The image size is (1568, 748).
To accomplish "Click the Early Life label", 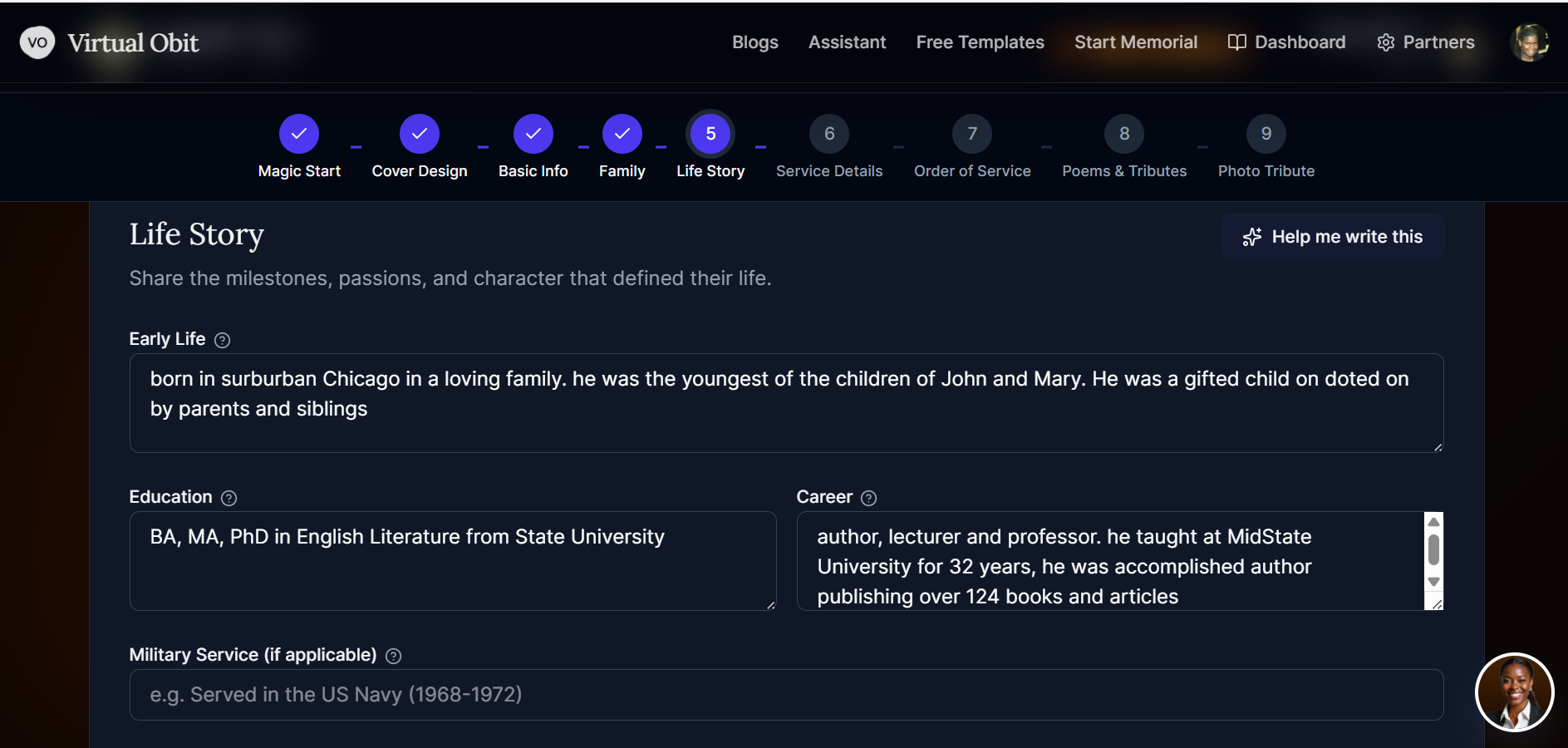I will tap(167, 339).
